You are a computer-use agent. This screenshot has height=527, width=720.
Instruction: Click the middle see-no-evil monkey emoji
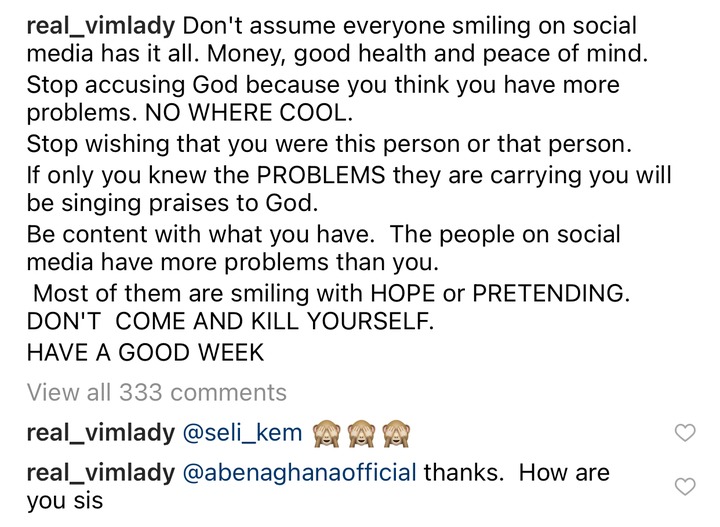(361, 433)
